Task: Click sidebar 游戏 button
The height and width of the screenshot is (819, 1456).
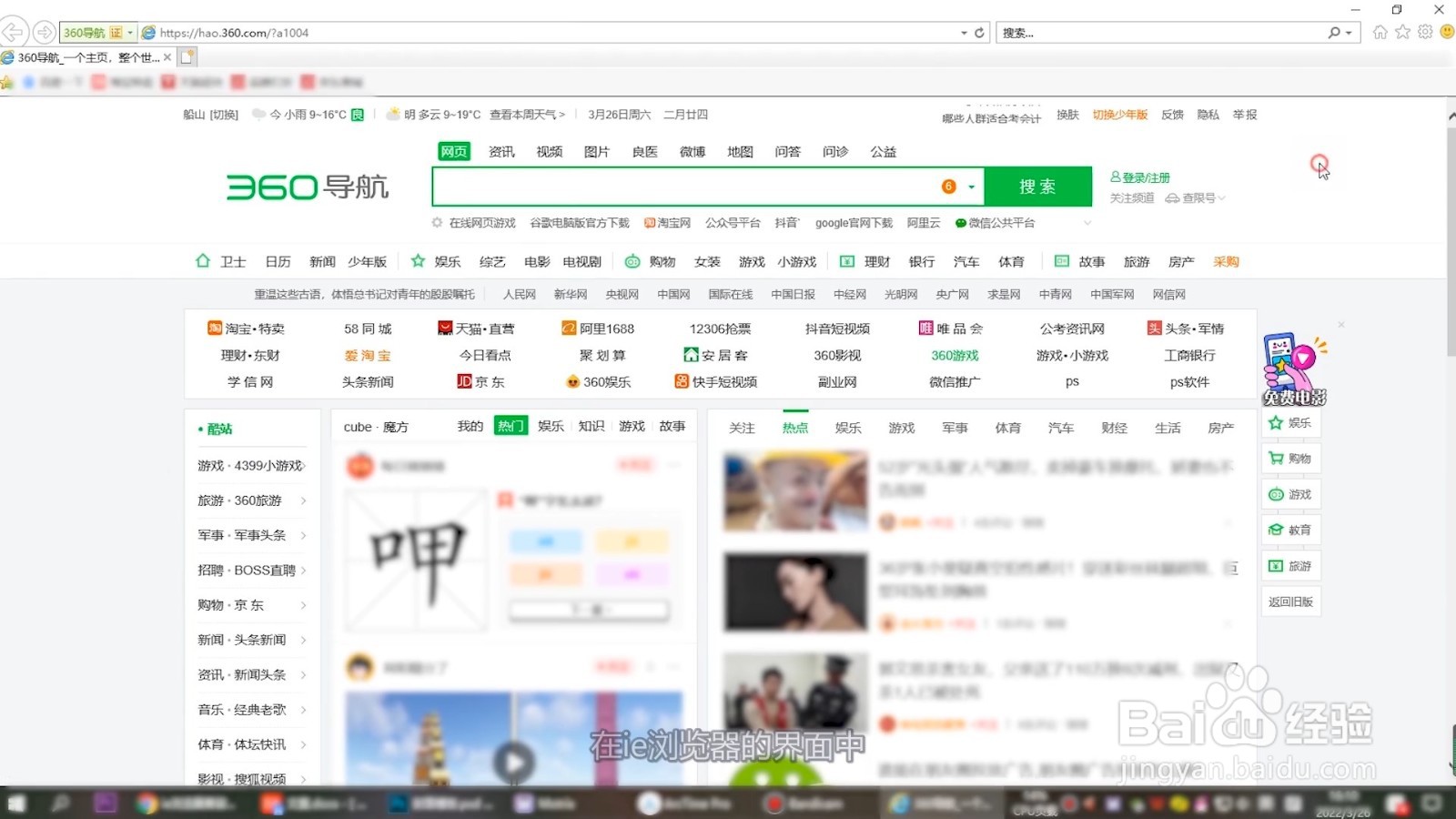Action: pos(1290,494)
